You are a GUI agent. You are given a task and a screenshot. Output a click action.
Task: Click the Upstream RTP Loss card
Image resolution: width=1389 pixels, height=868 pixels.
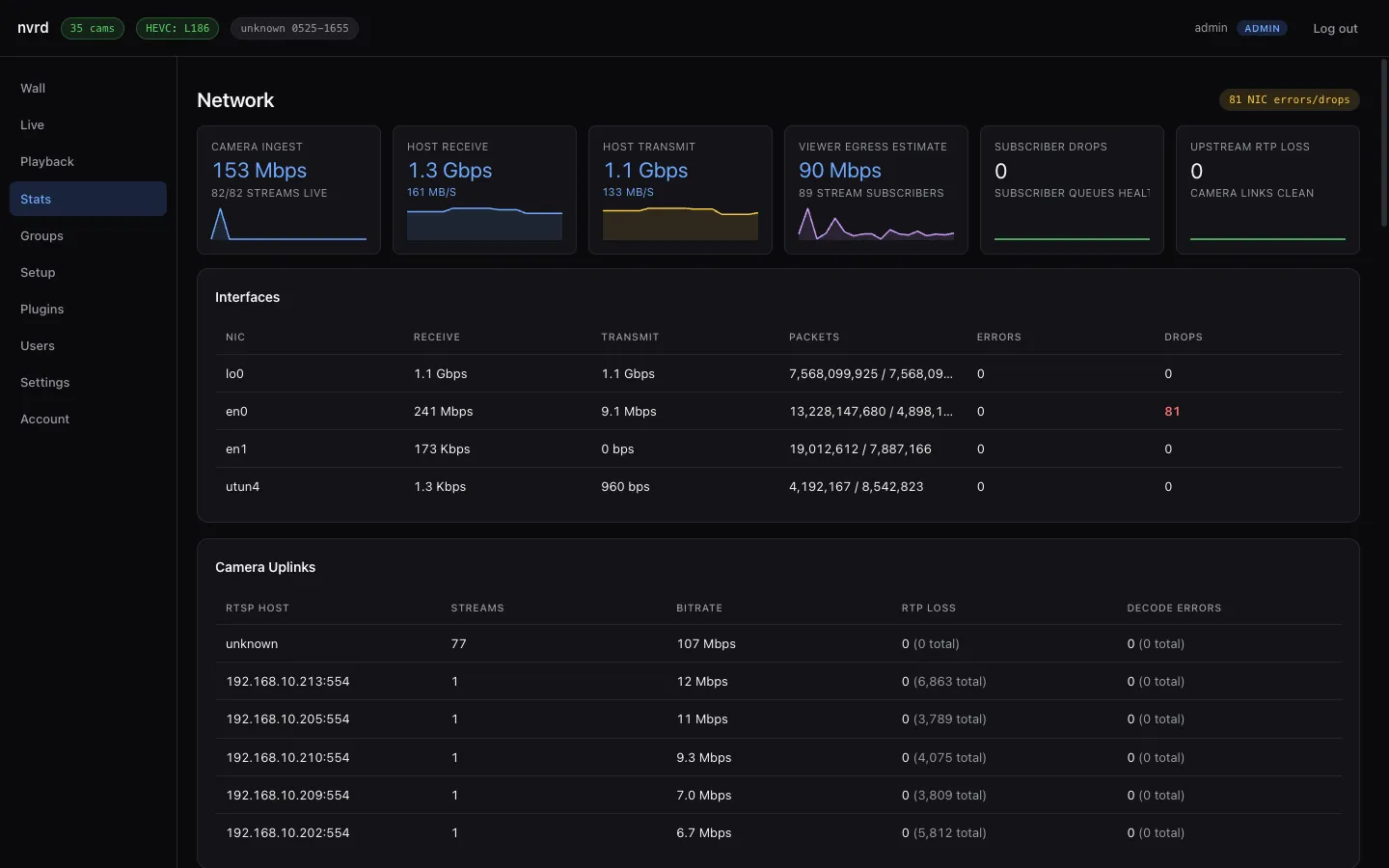1267,190
